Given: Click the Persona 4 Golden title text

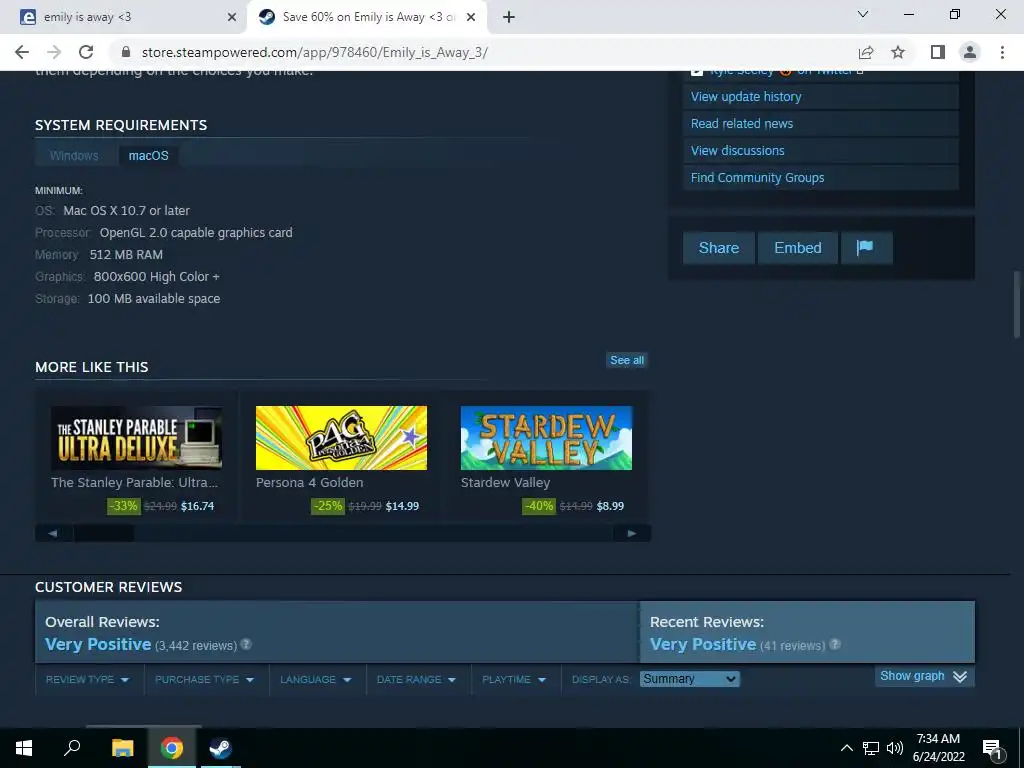Looking at the screenshot, I should 310,483.
